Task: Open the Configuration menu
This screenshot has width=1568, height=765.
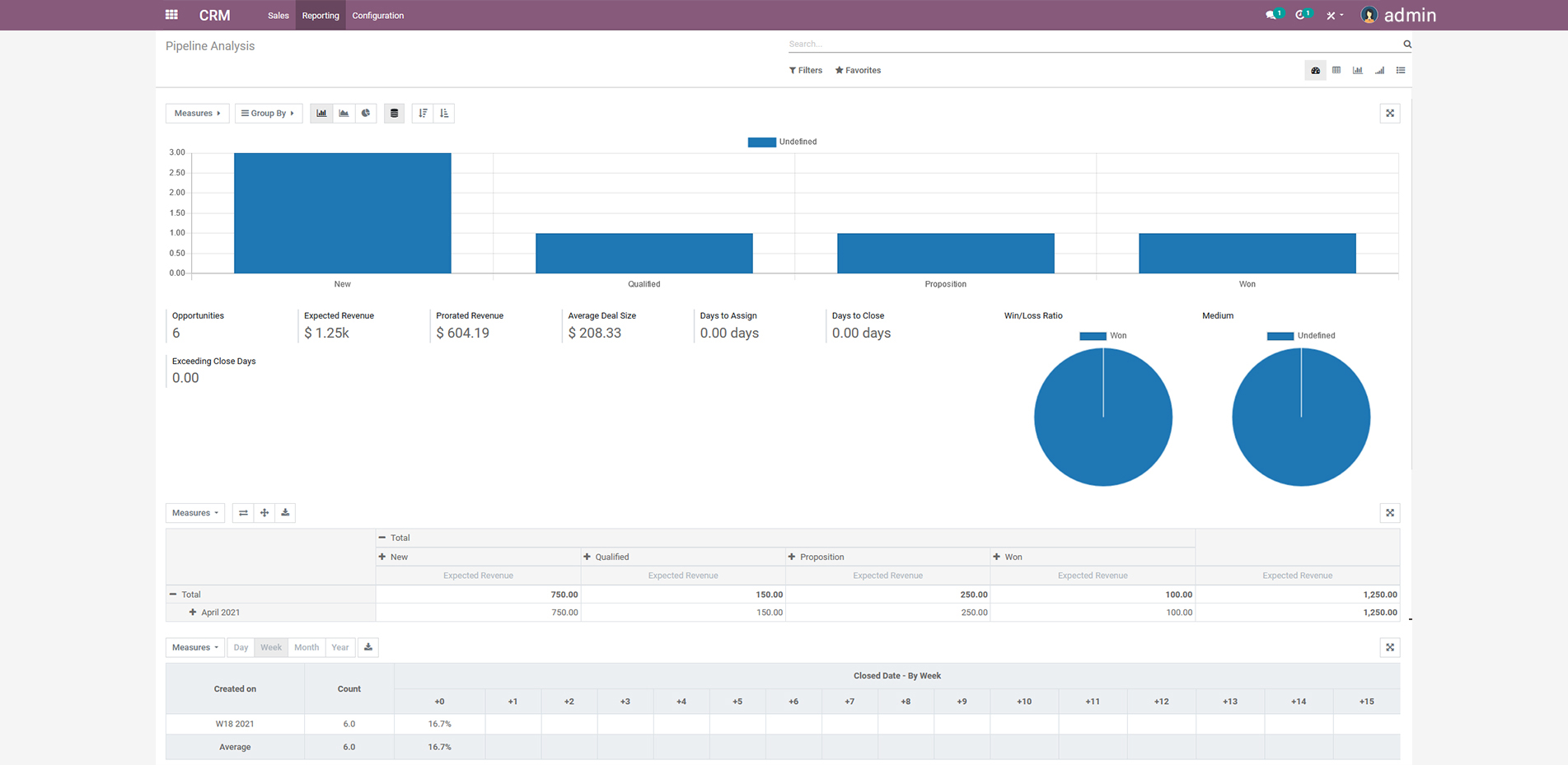Action: point(377,16)
